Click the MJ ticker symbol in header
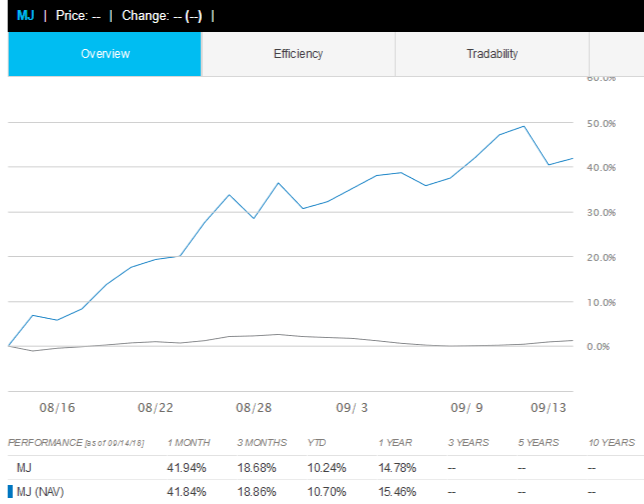Viewport: 644px width, 504px height. (x=25, y=16)
